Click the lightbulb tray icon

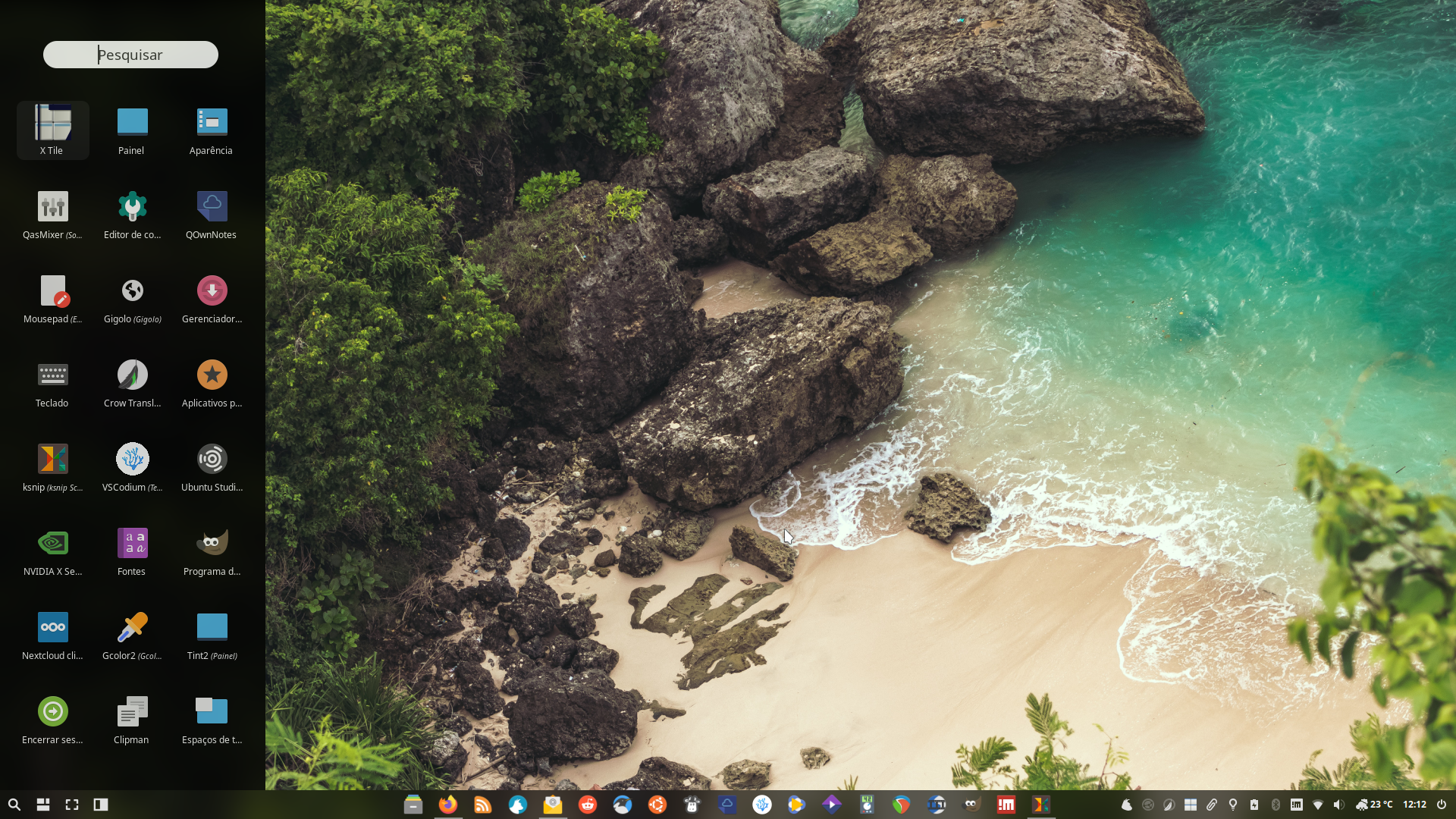(x=1233, y=805)
